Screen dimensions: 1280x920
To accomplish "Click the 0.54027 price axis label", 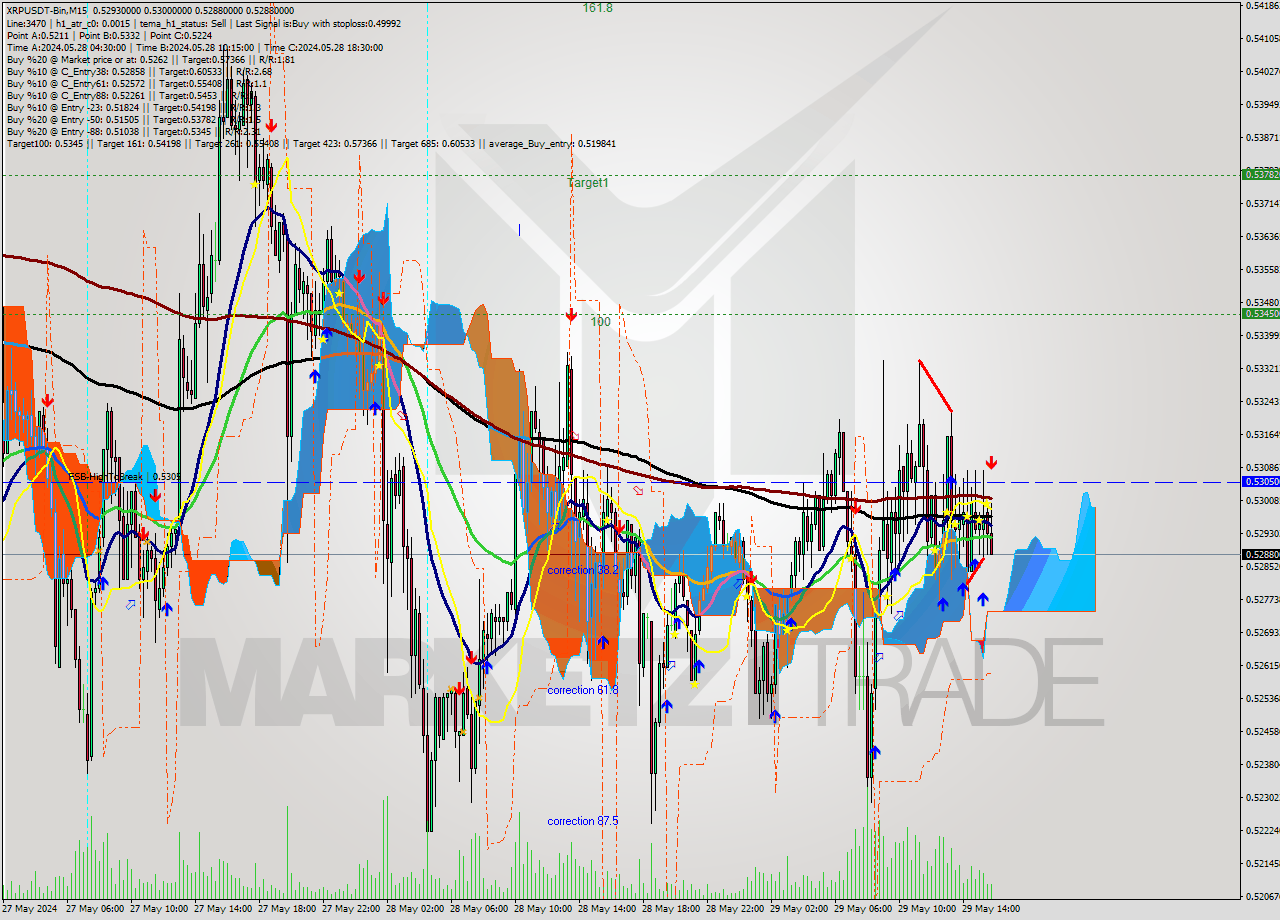I will pyautogui.click(x=1263, y=71).
